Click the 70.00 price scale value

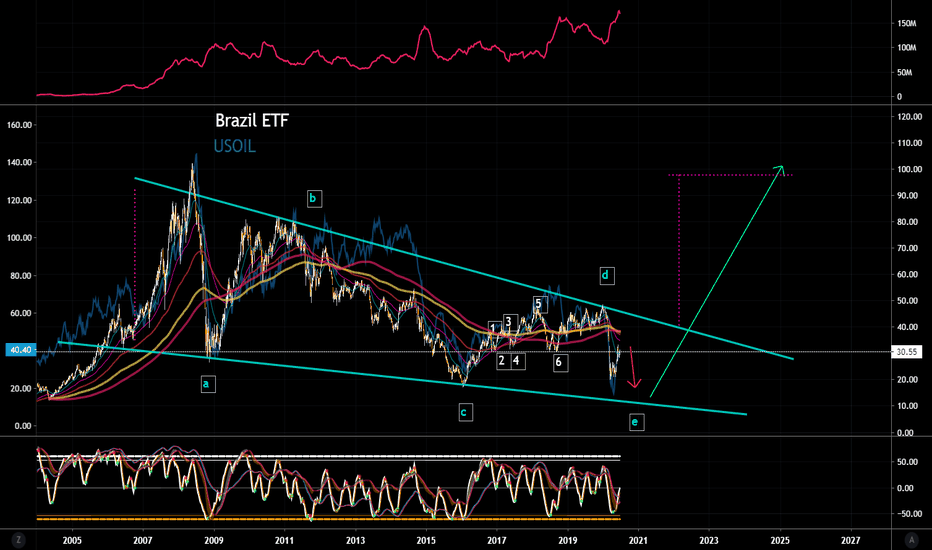911,248
